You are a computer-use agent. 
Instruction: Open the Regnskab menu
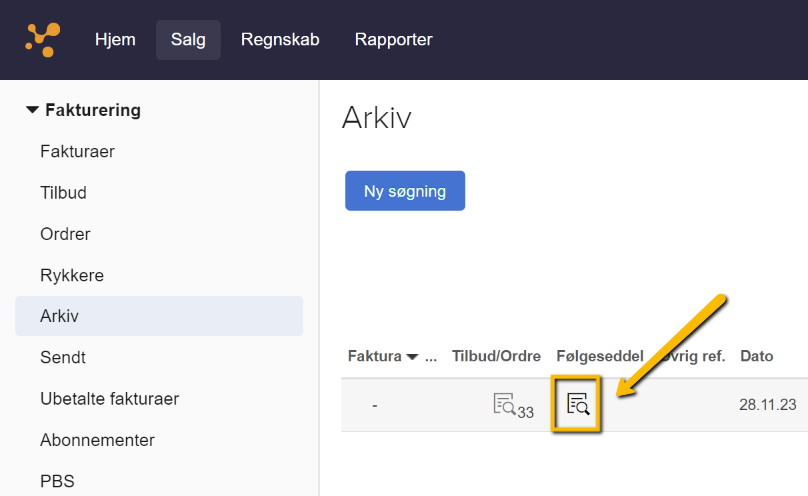point(280,40)
